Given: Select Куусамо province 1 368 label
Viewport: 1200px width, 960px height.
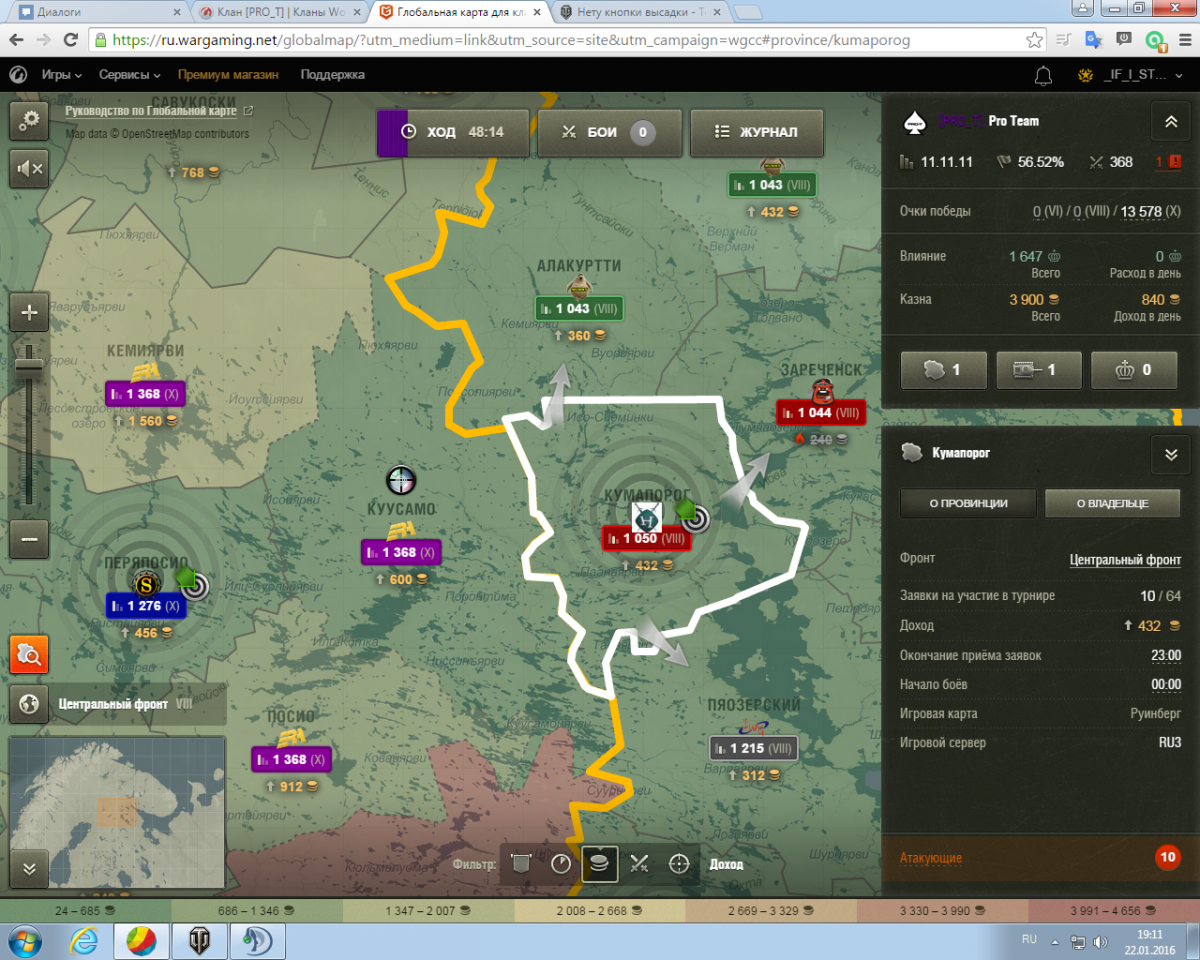Looking at the screenshot, I should tap(401, 552).
